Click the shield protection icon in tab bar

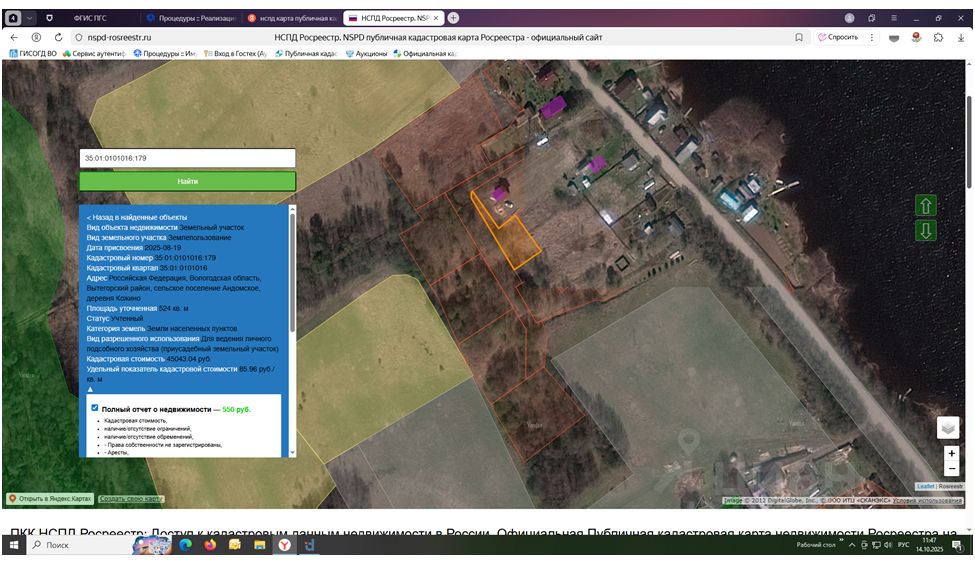point(50,18)
